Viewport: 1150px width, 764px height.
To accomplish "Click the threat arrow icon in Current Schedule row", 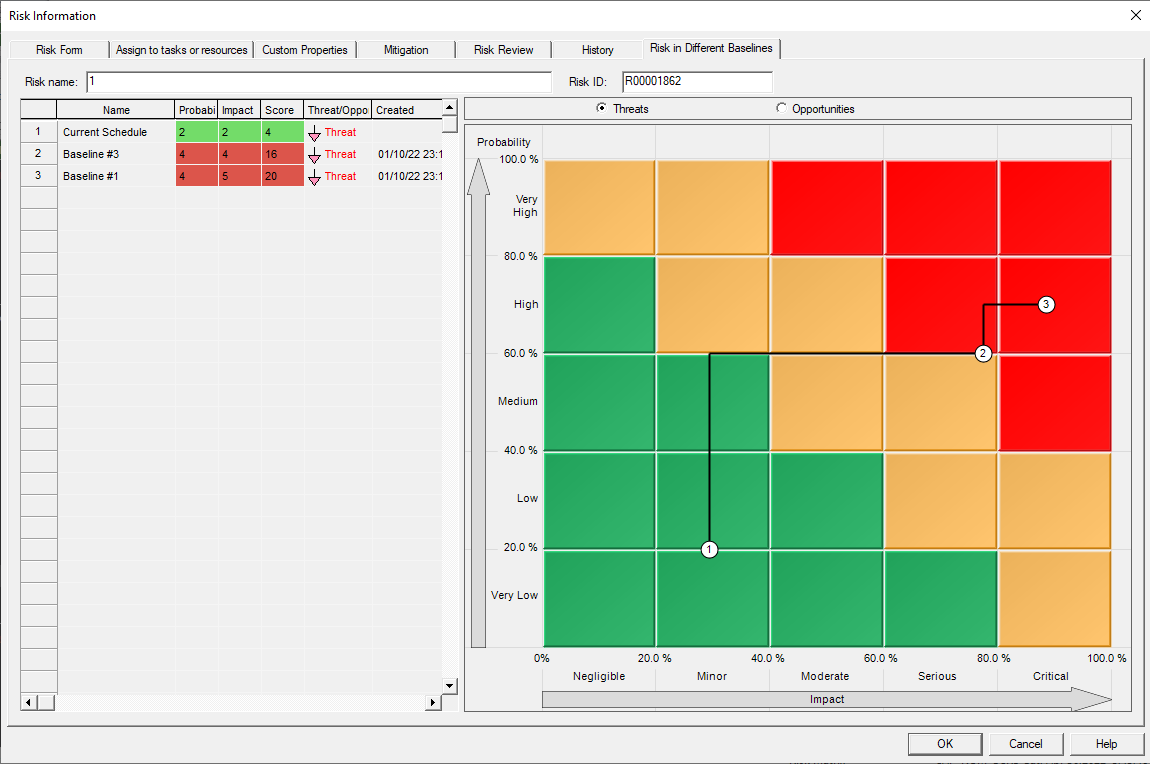I will click(x=314, y=133).
